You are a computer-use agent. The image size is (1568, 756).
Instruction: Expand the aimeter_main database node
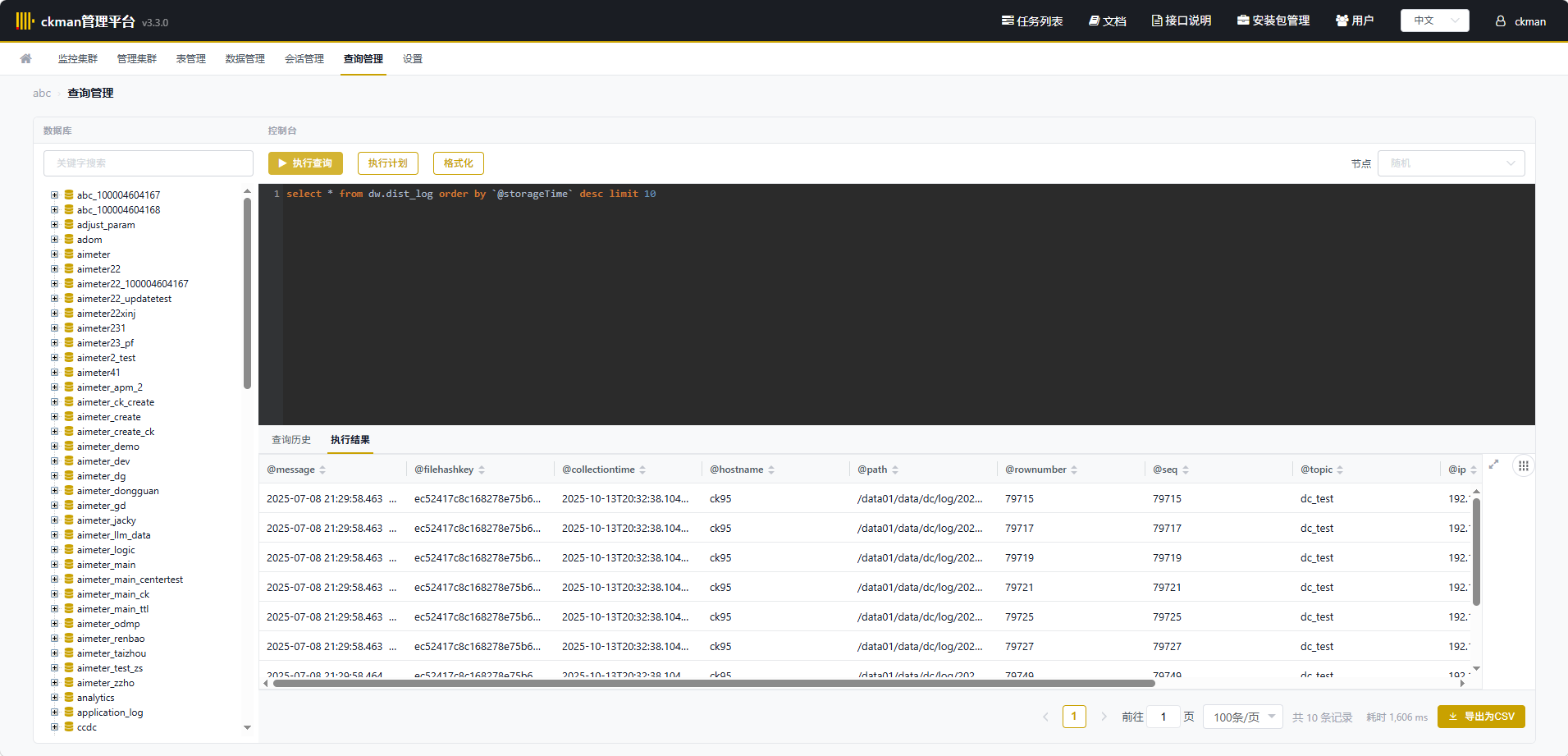54,564
